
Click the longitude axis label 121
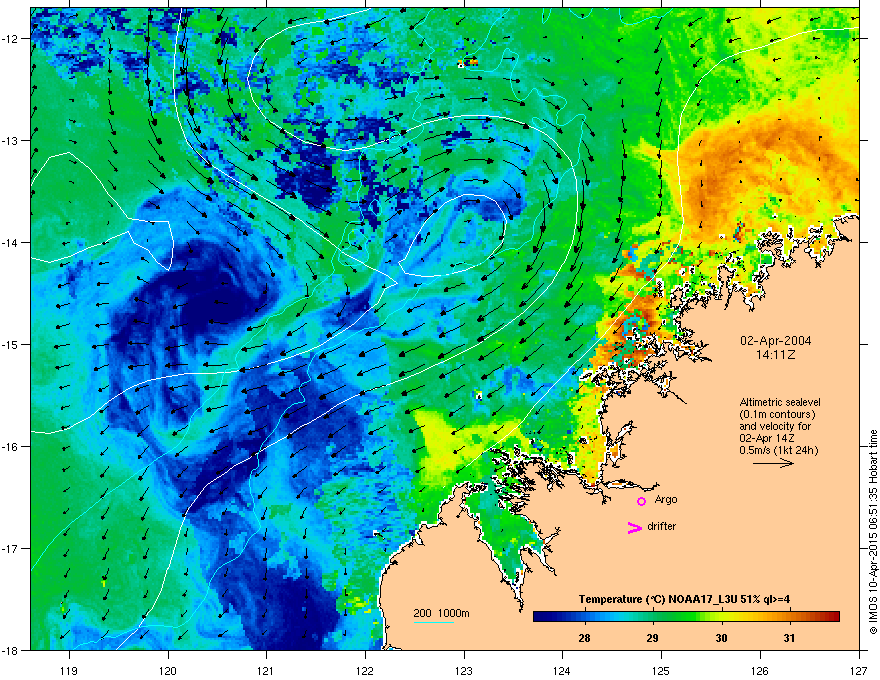pos(266,671)
